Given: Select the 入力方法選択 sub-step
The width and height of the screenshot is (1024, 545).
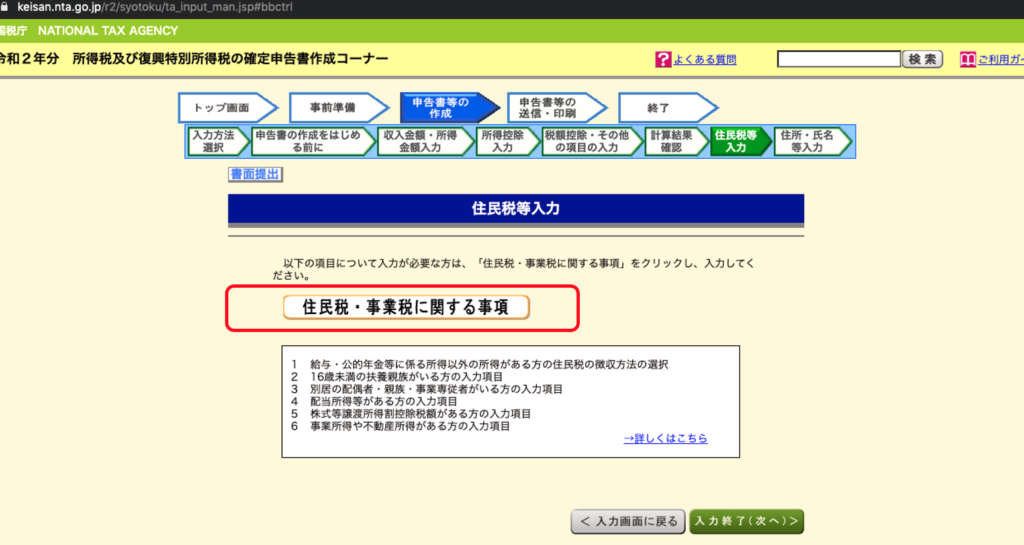Looking at the screenshot, I should click(x=217, y=142).
